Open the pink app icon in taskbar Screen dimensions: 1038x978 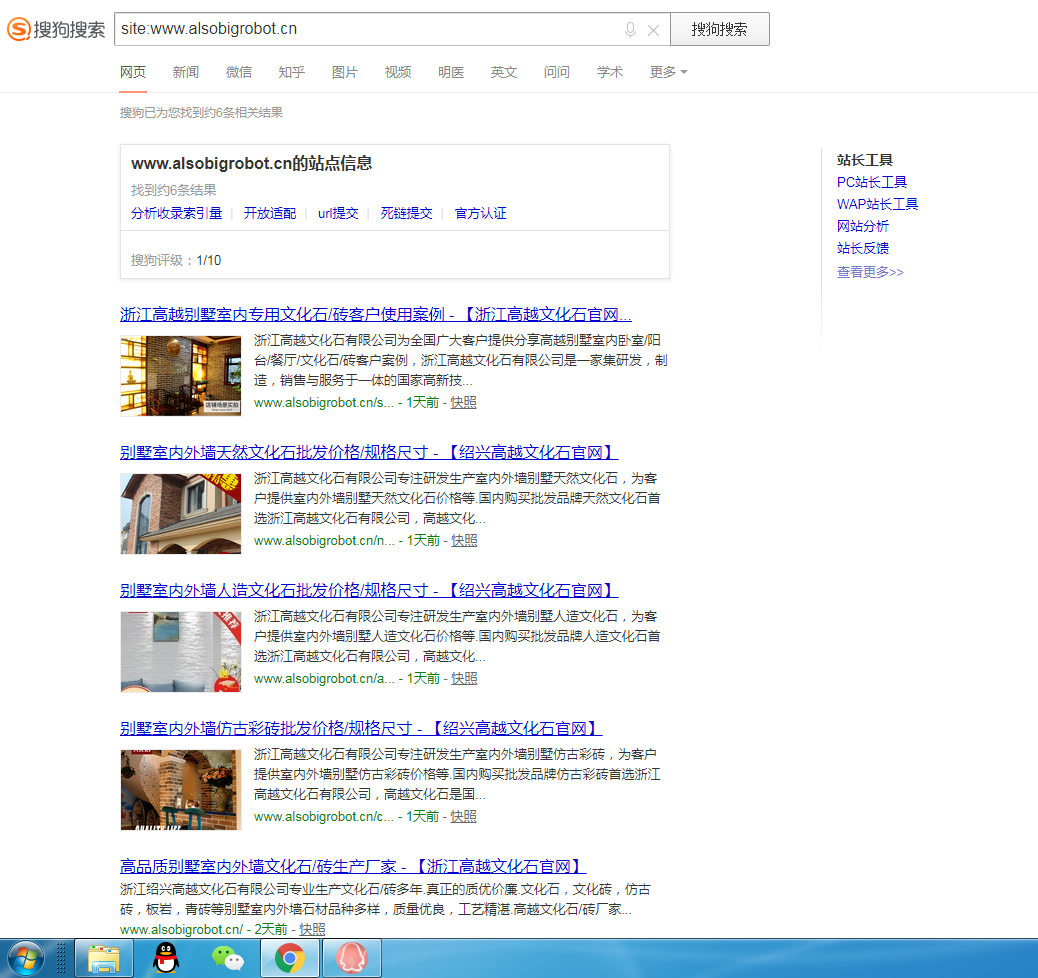point(352,958)
